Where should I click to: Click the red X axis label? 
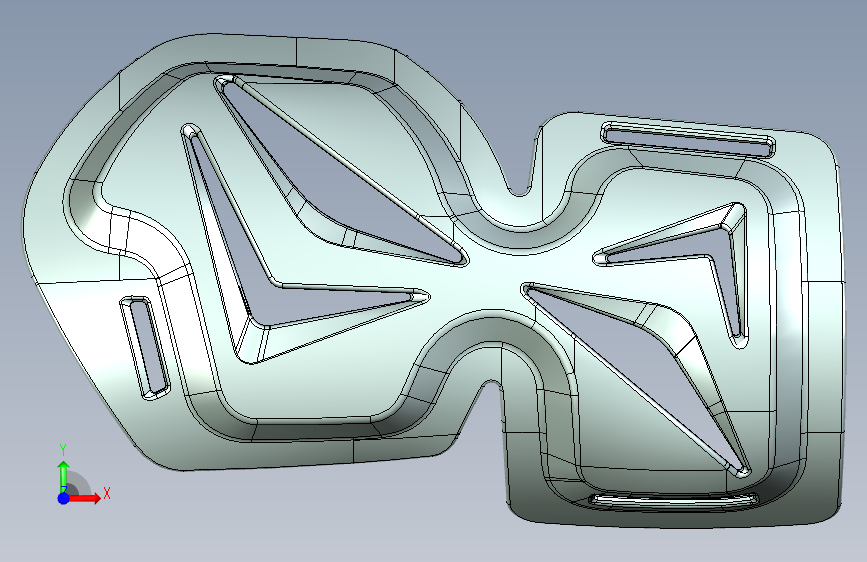click(x=107, y=493)
